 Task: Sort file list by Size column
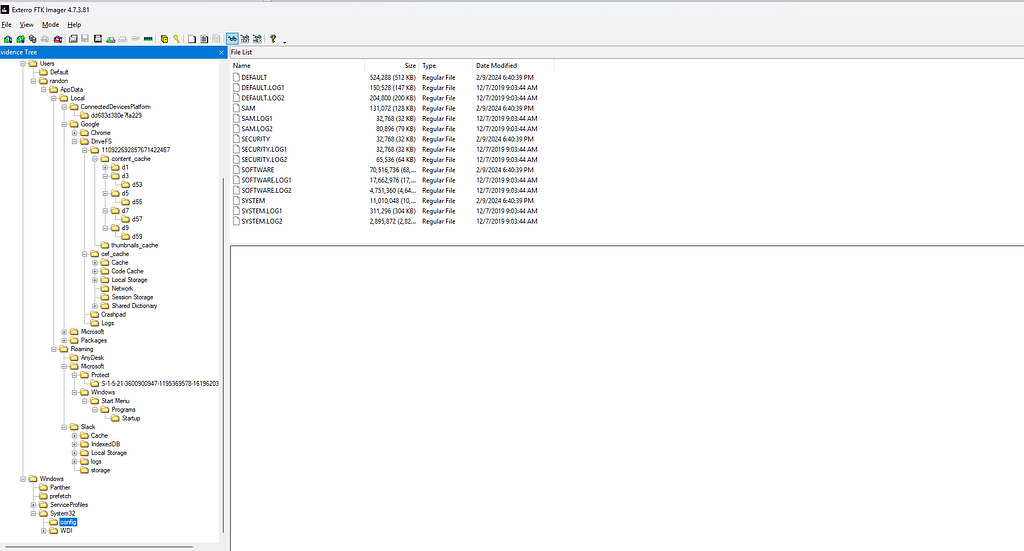point(392,66)
